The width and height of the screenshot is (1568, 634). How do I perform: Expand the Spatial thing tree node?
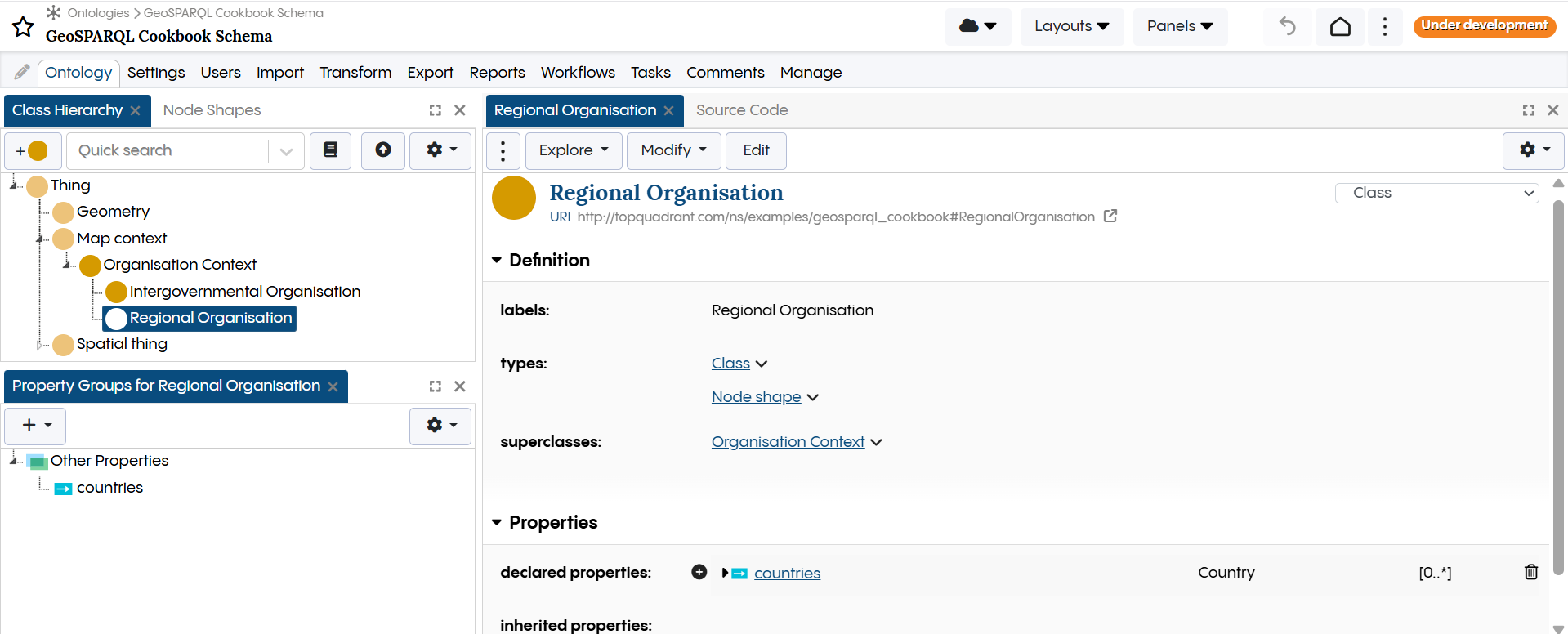[x=38, y=345]
